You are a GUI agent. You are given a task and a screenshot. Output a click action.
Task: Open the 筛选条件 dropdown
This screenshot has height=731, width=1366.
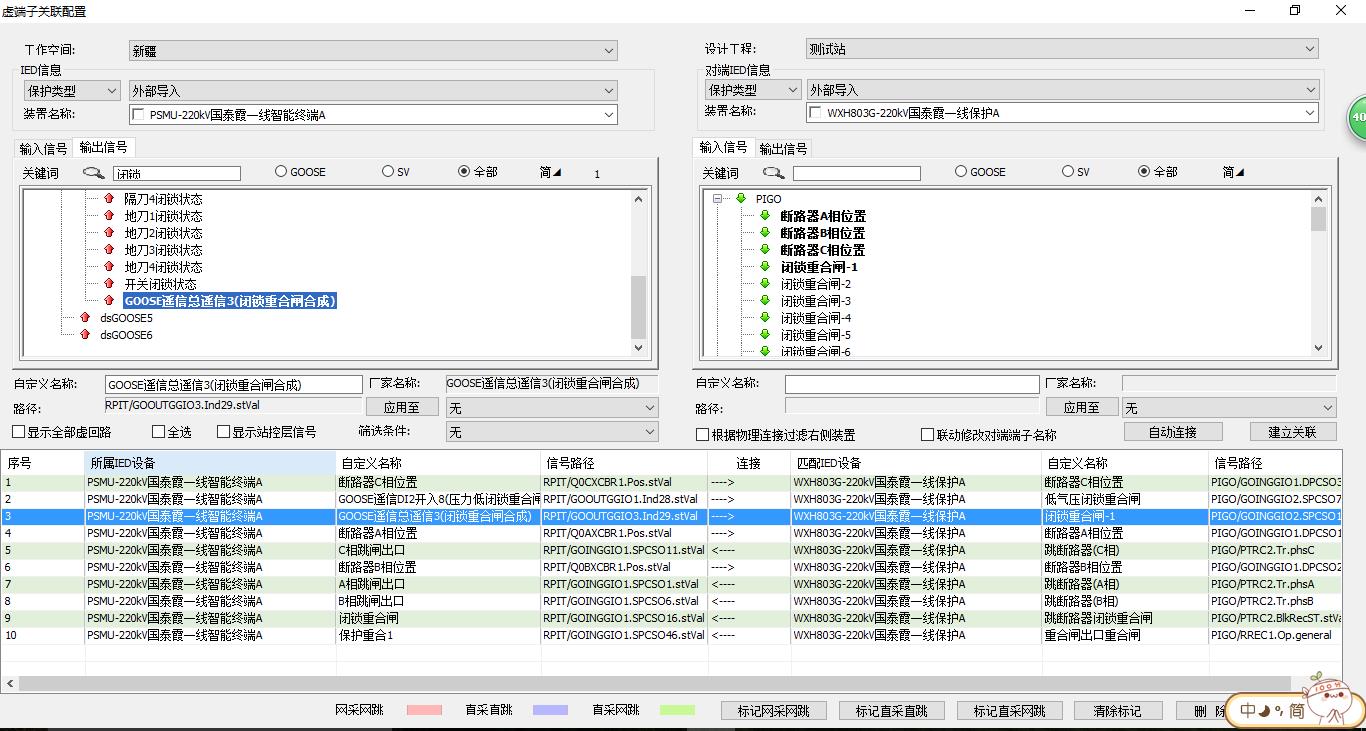(551, 432)
